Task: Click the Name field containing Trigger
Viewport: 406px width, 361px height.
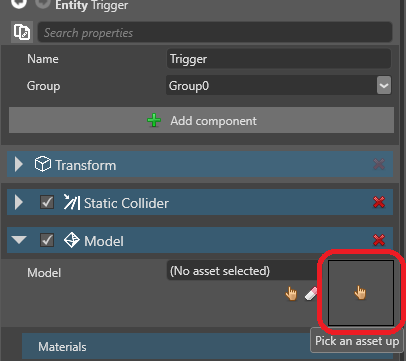Action: coord(279,59)
